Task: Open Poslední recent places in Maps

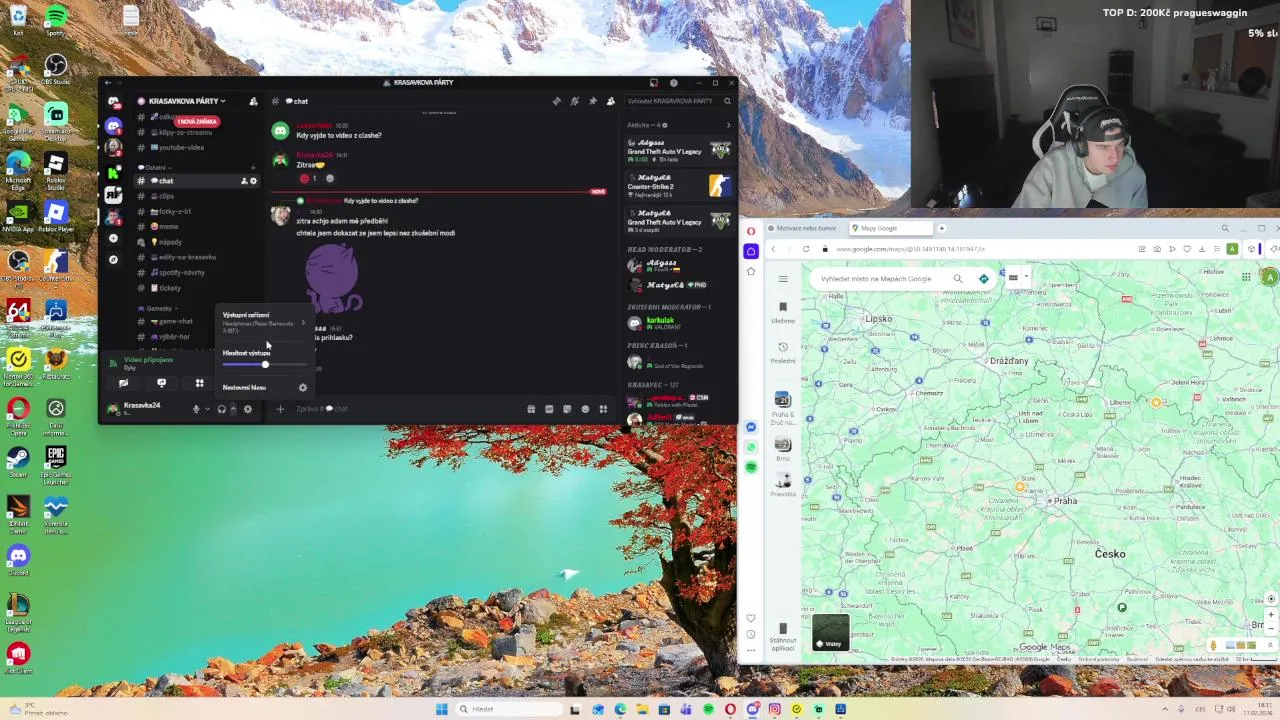Action: pyautogui.click(x=783, y=352)
